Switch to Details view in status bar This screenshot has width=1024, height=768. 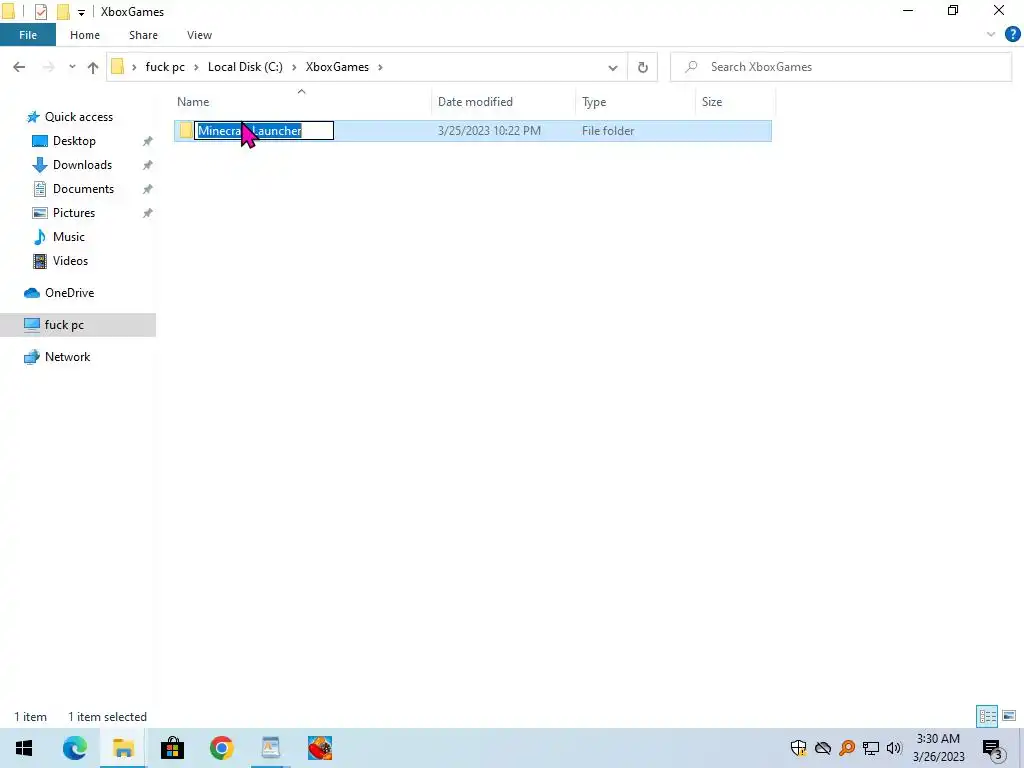coord(987,716)
